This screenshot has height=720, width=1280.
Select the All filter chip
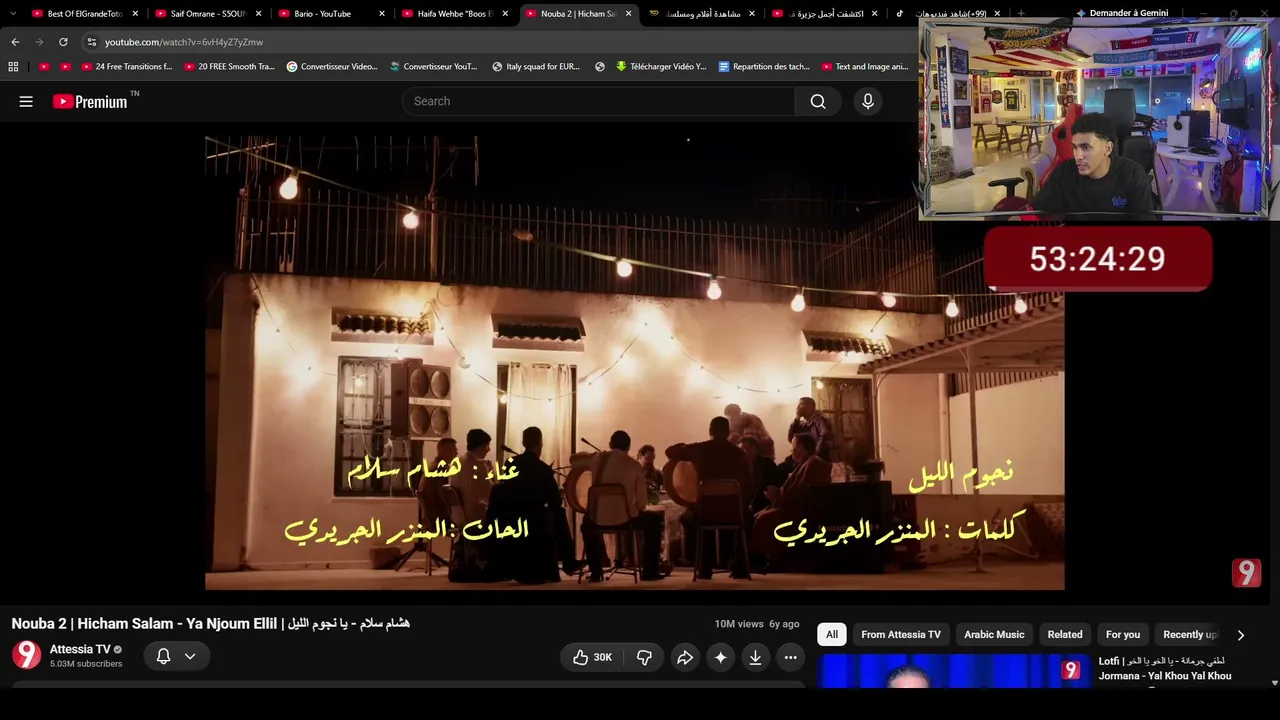tap(831, 635)
